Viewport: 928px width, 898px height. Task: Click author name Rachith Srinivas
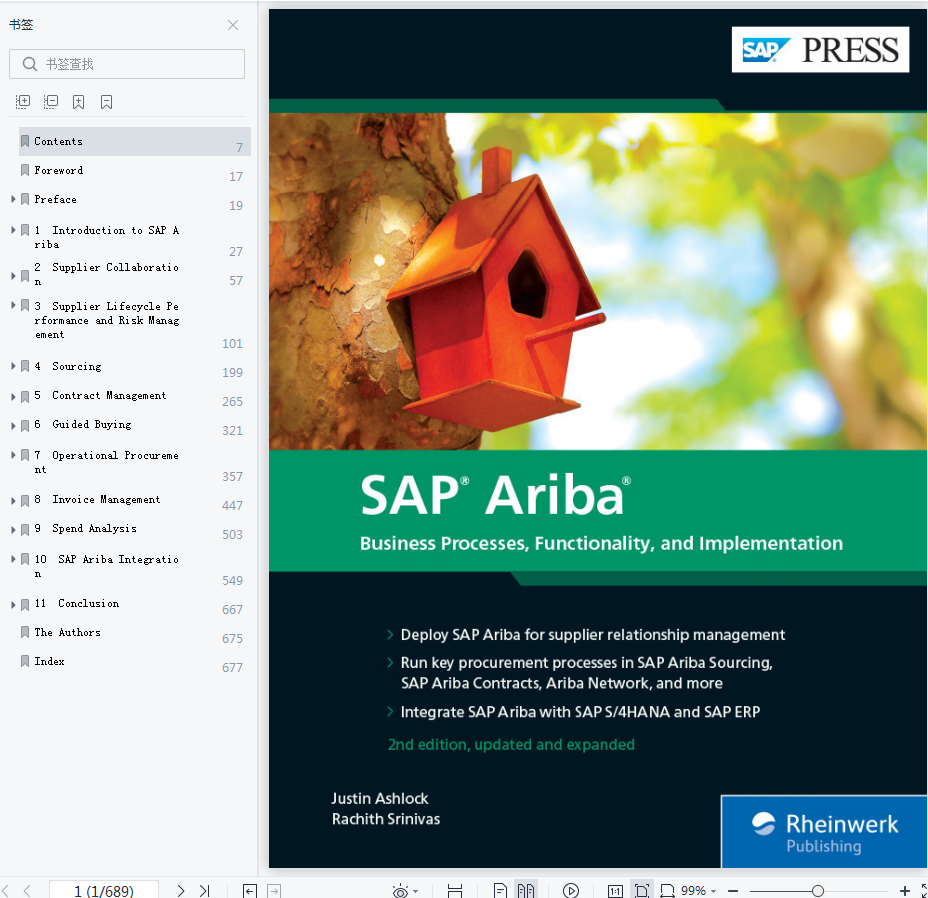coord(386,819)
